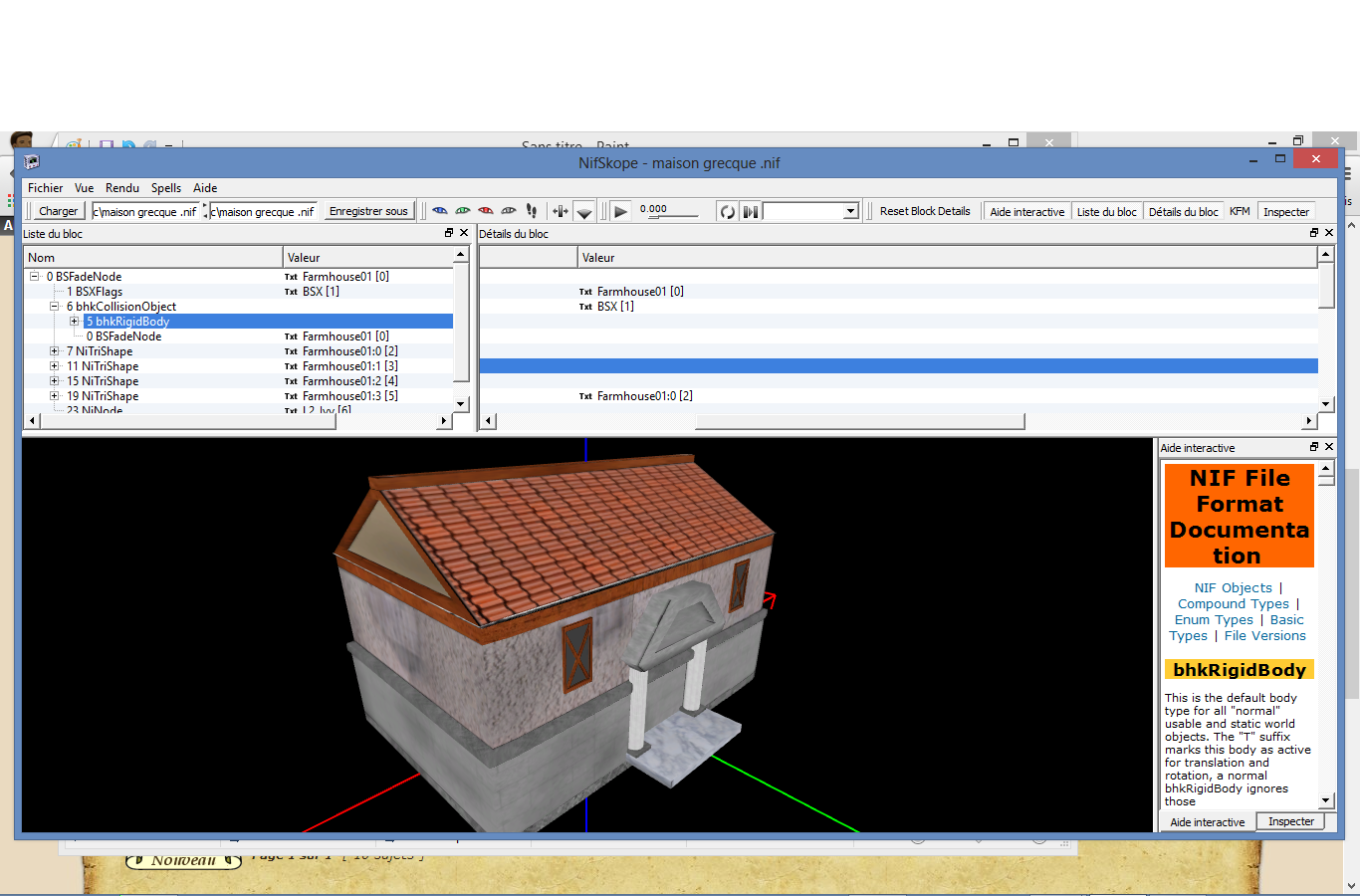
Task: Toggle Aide interactive toolbar button
Action: click(1027, 211)
